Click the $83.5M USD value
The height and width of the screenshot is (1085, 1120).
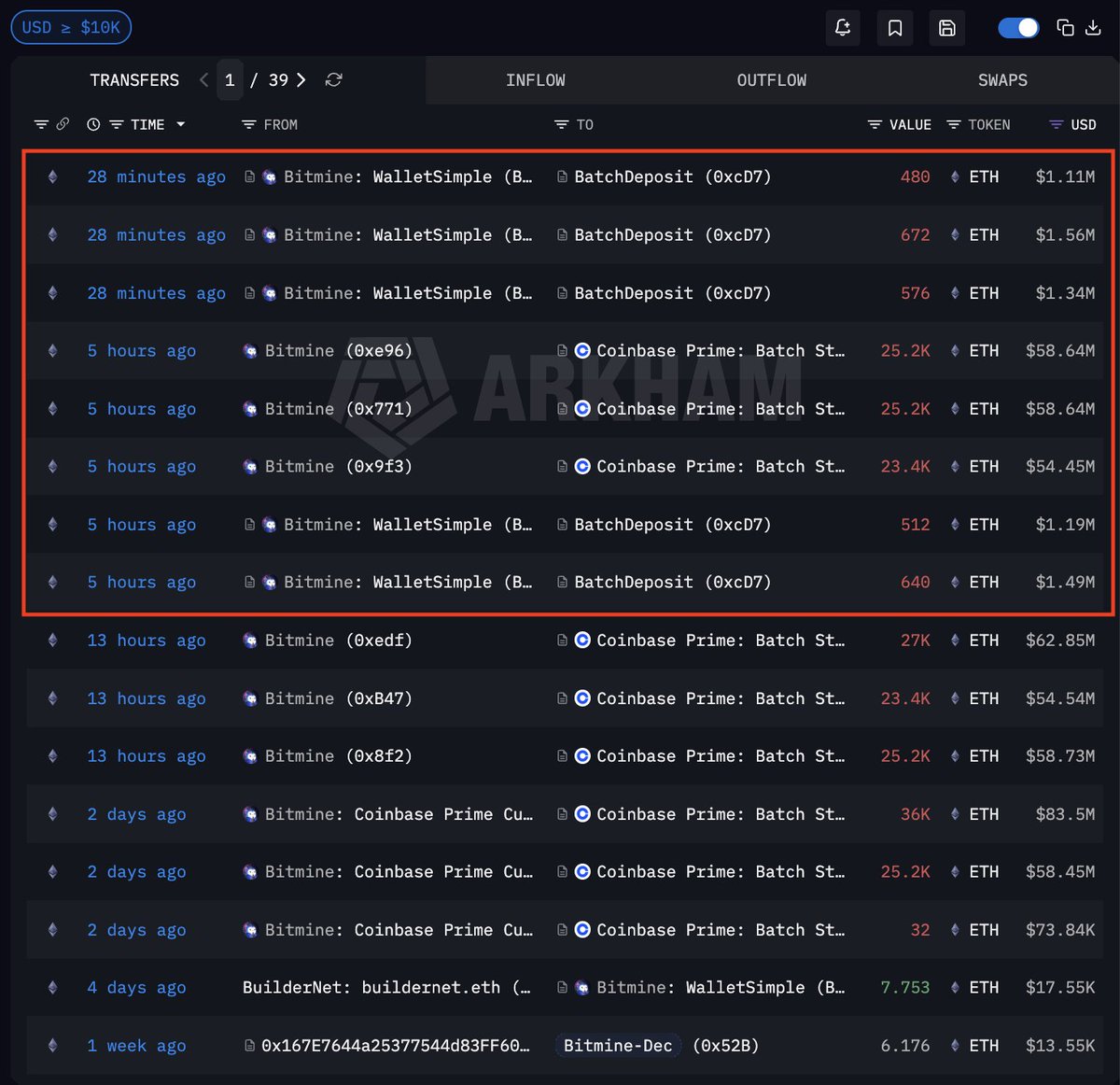[1065, 813]
